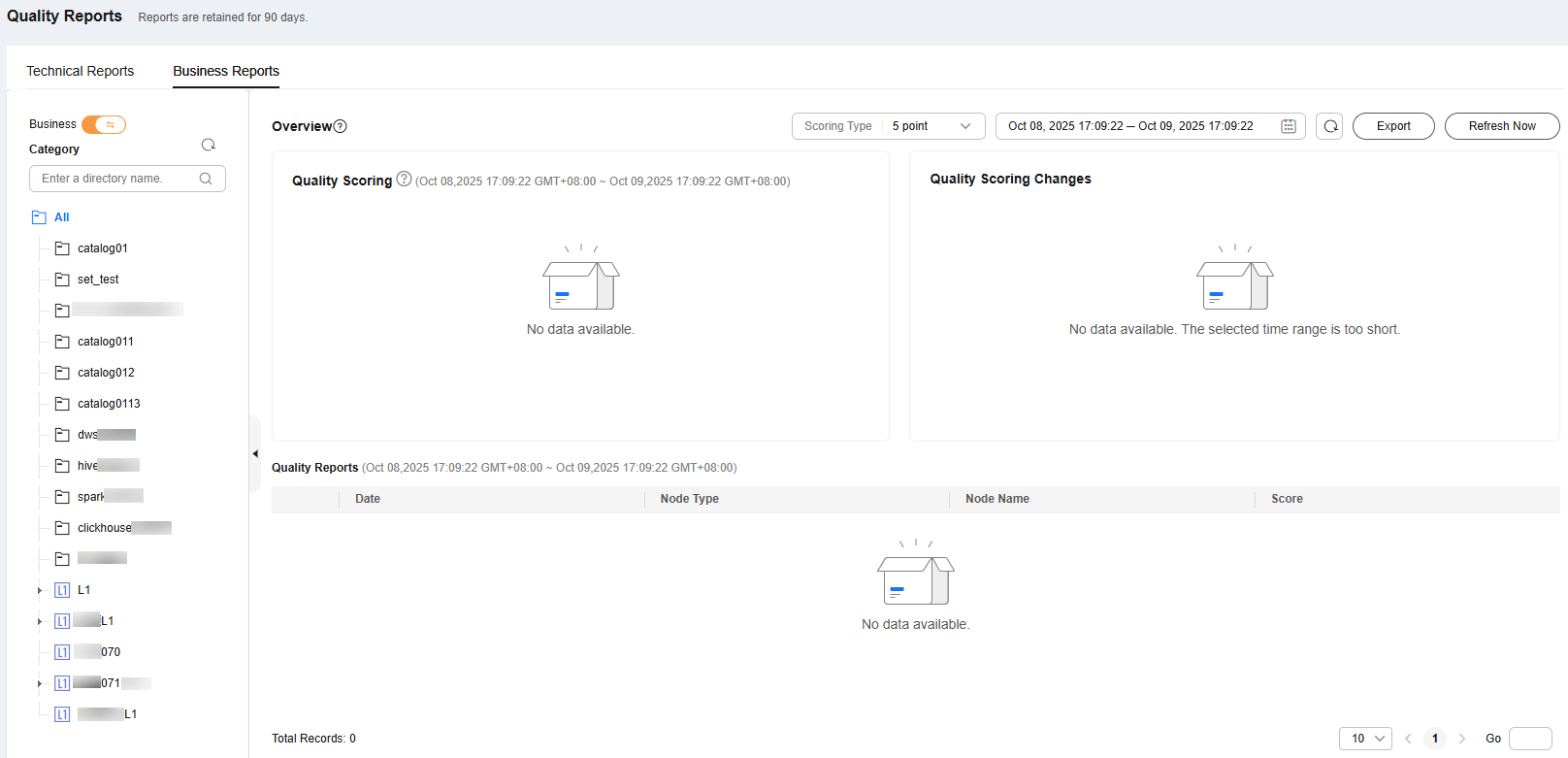This screenshot has height=758, width=1568.
Task: Click the Refresh Now button
Action: pyautogui.click(x=1501, y=126)
